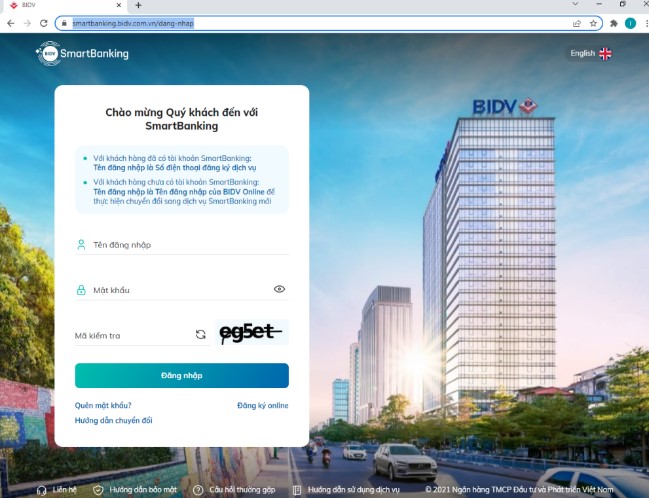
Task: Select the BIDV browser tab
Action: pos(62,5)
